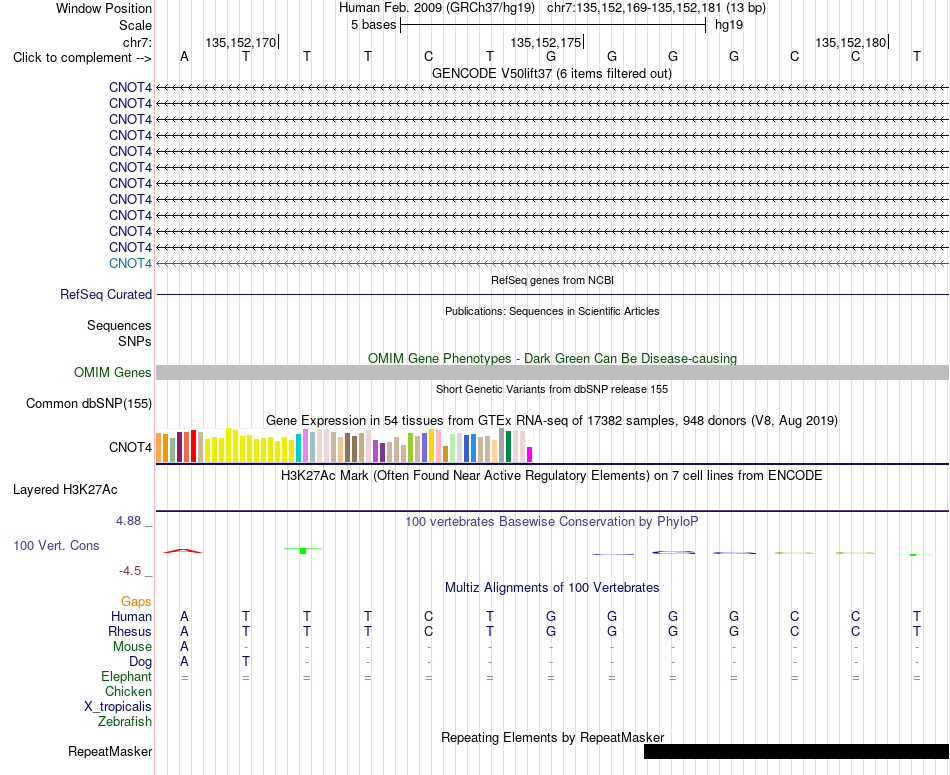Image resolution: width=950 pixels, height=775 pixels.
Task: Click the 'Click to complement -->' label
Action: (x=82, y=58)
